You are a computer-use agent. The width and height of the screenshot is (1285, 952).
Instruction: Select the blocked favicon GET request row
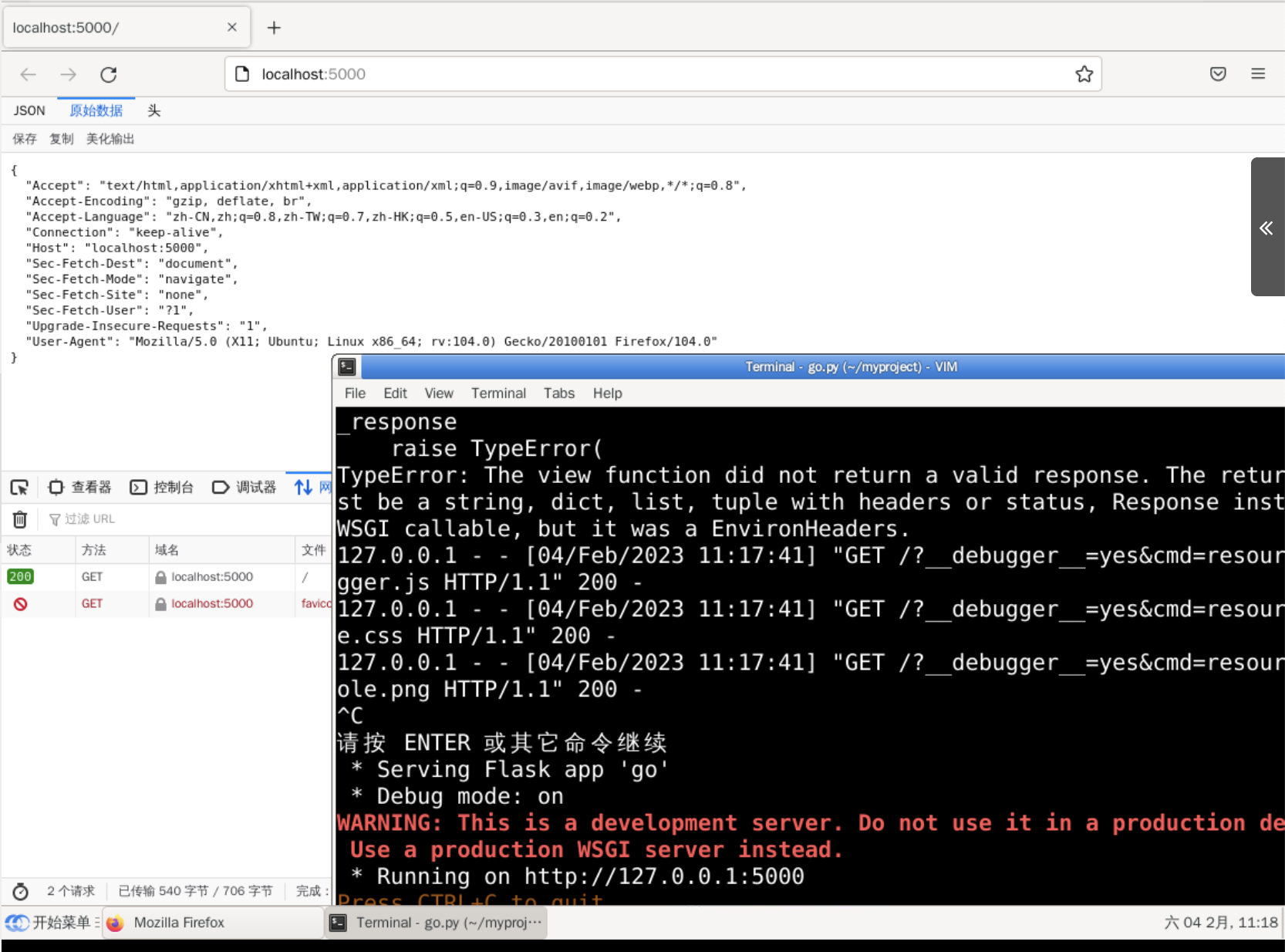[x=167, y=604]
